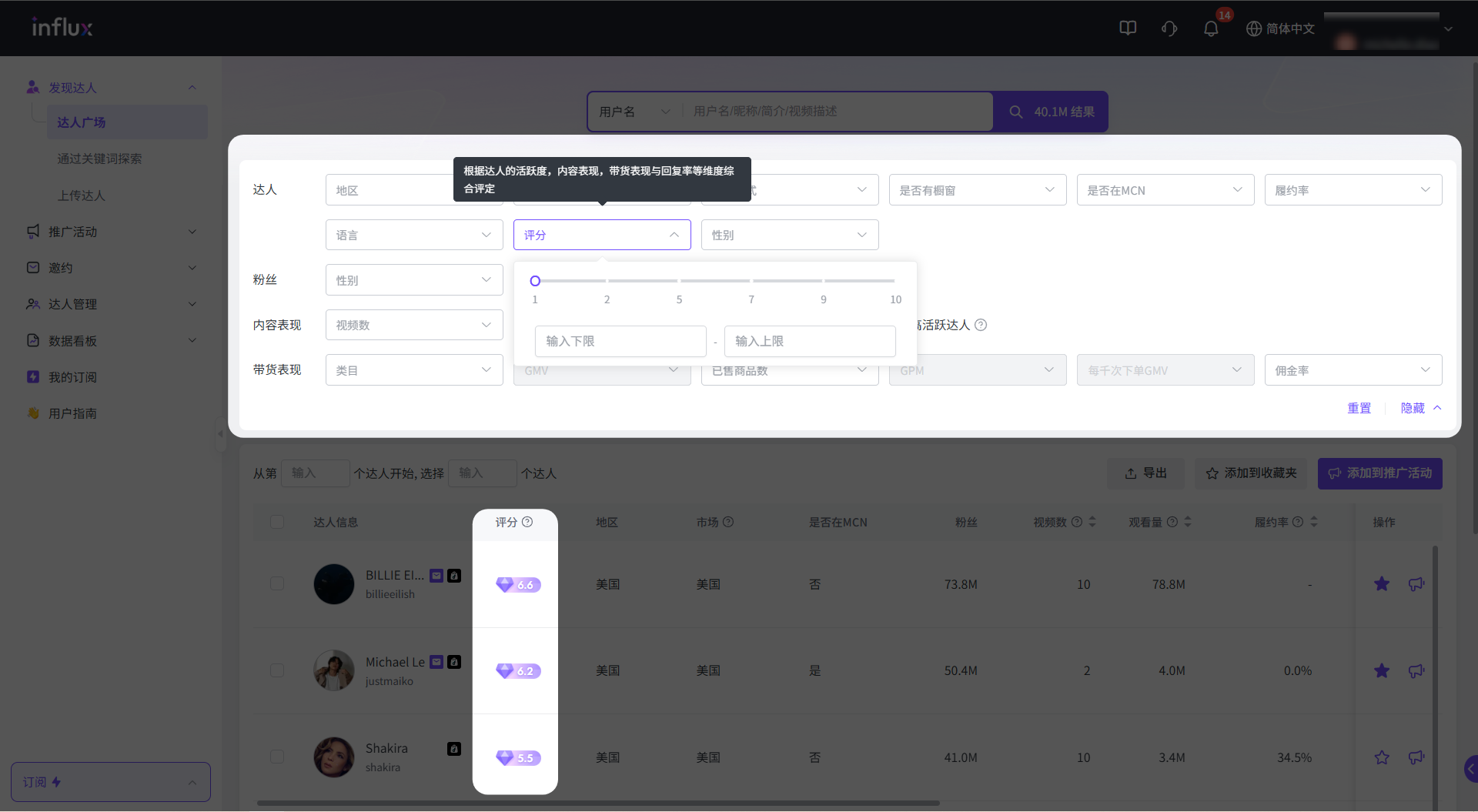
Task: Open 通过关键词探索 in sidebar
Action: [99, 159]
